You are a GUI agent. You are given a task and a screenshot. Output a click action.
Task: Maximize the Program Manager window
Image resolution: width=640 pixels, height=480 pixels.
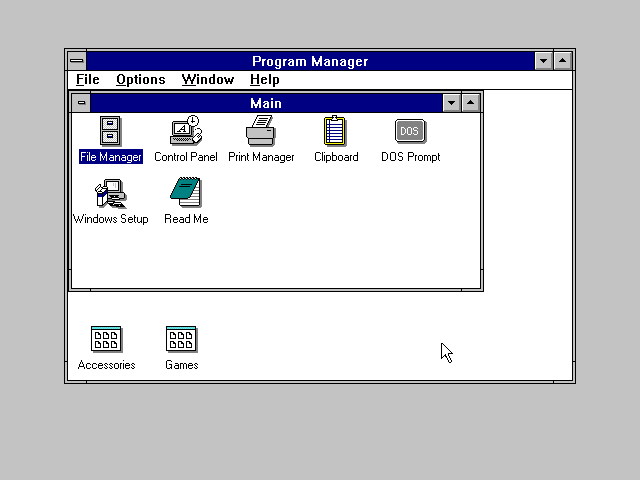point(562,61)
